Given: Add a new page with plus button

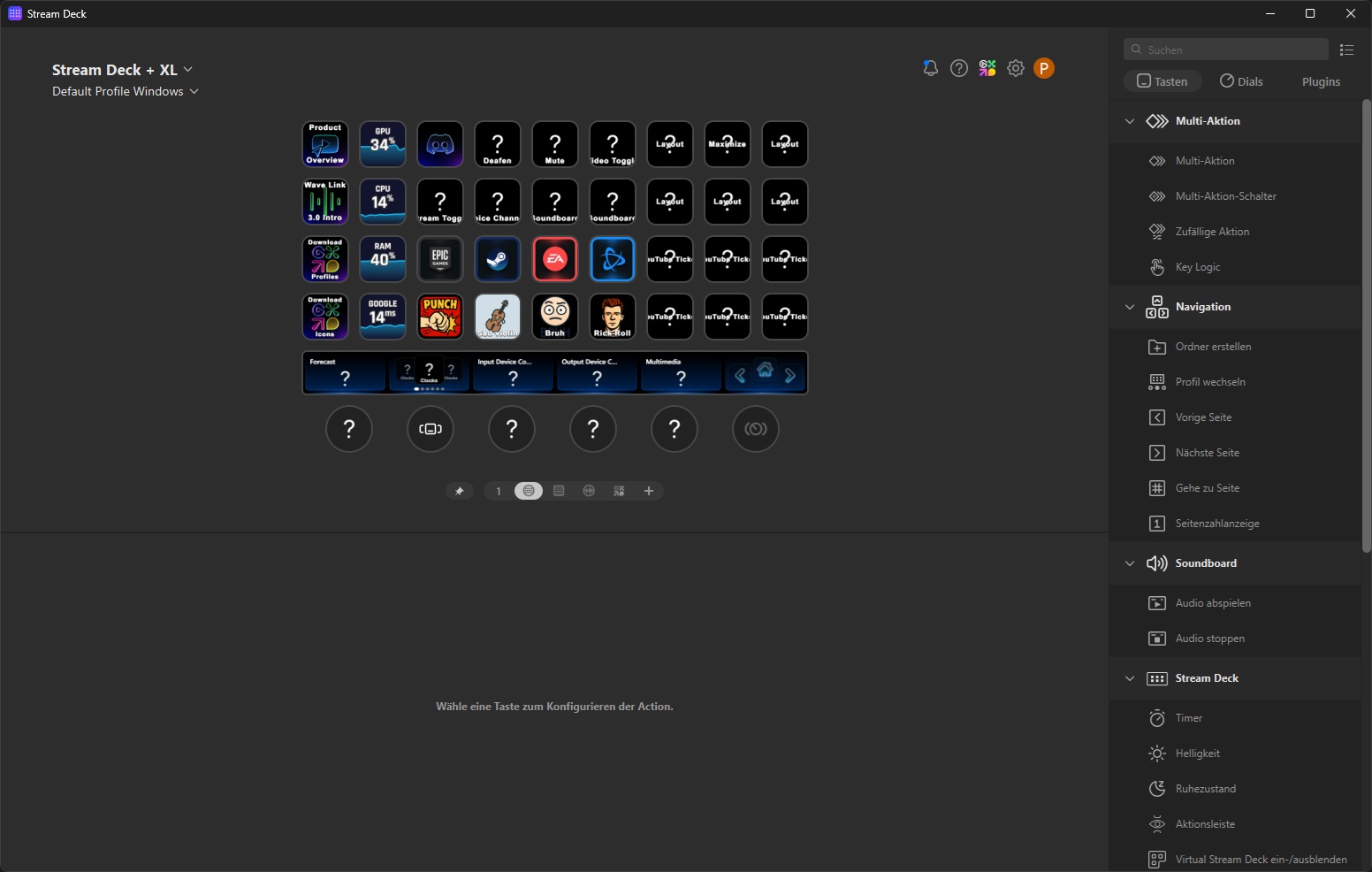Looking at the screenshot, I should 649,491.
